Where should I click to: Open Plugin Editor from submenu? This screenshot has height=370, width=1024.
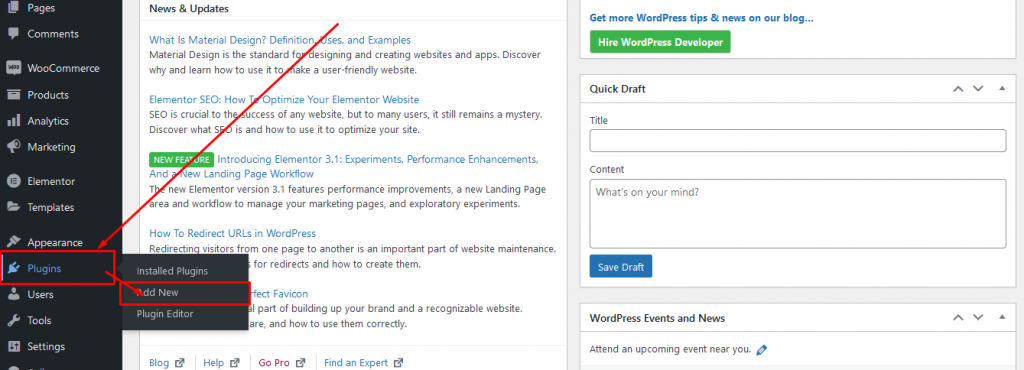click(x=165, y=314)
